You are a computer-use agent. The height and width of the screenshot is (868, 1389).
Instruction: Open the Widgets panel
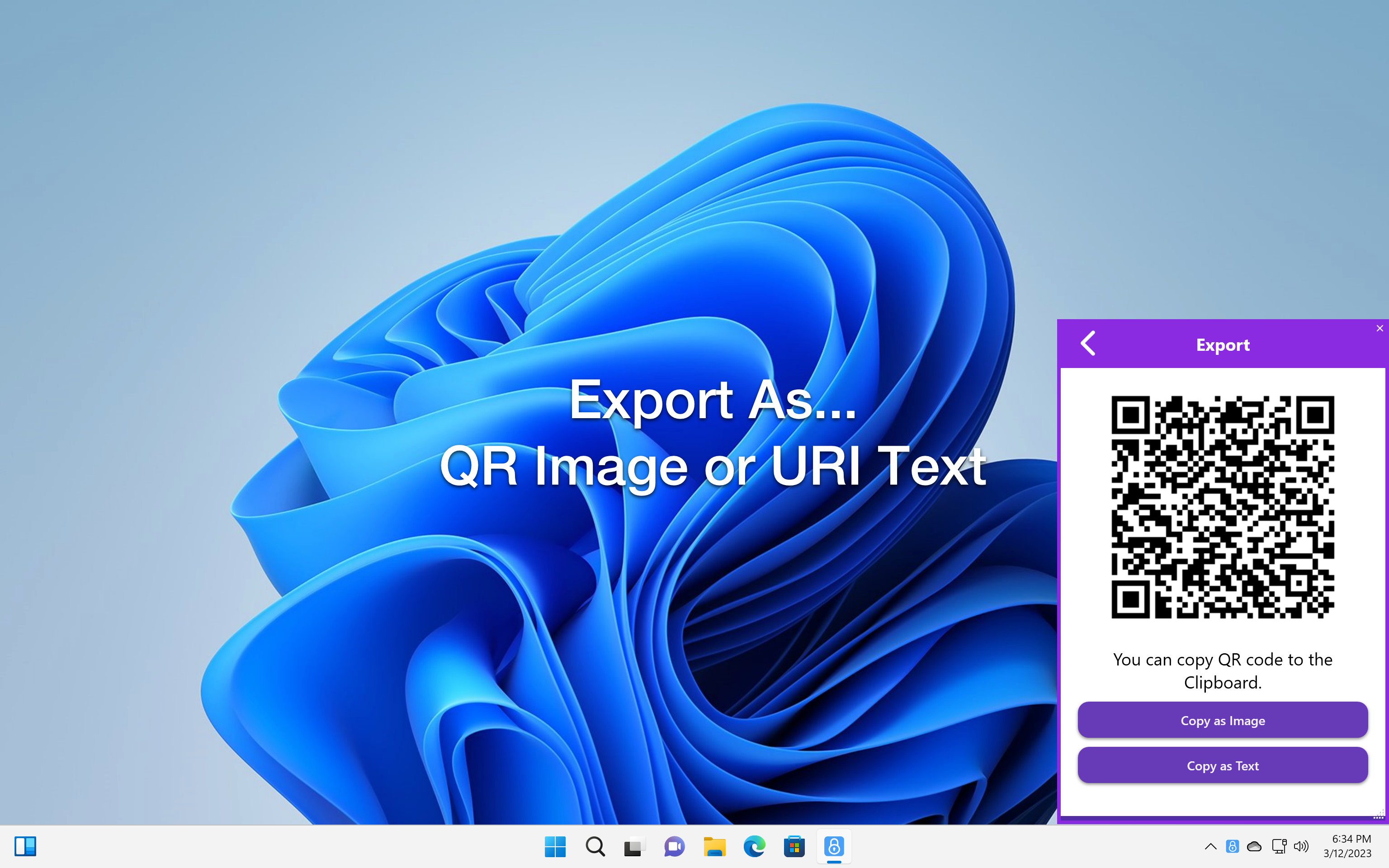26,846
